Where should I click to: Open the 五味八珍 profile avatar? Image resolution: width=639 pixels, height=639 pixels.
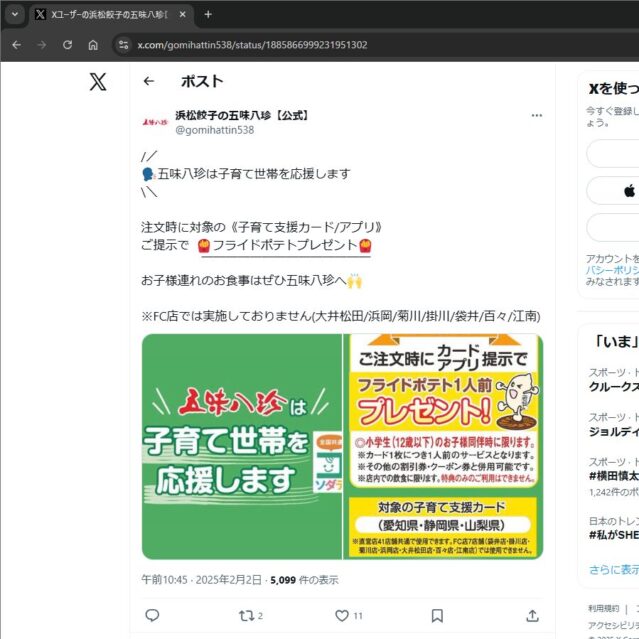[x=155, y=122]
